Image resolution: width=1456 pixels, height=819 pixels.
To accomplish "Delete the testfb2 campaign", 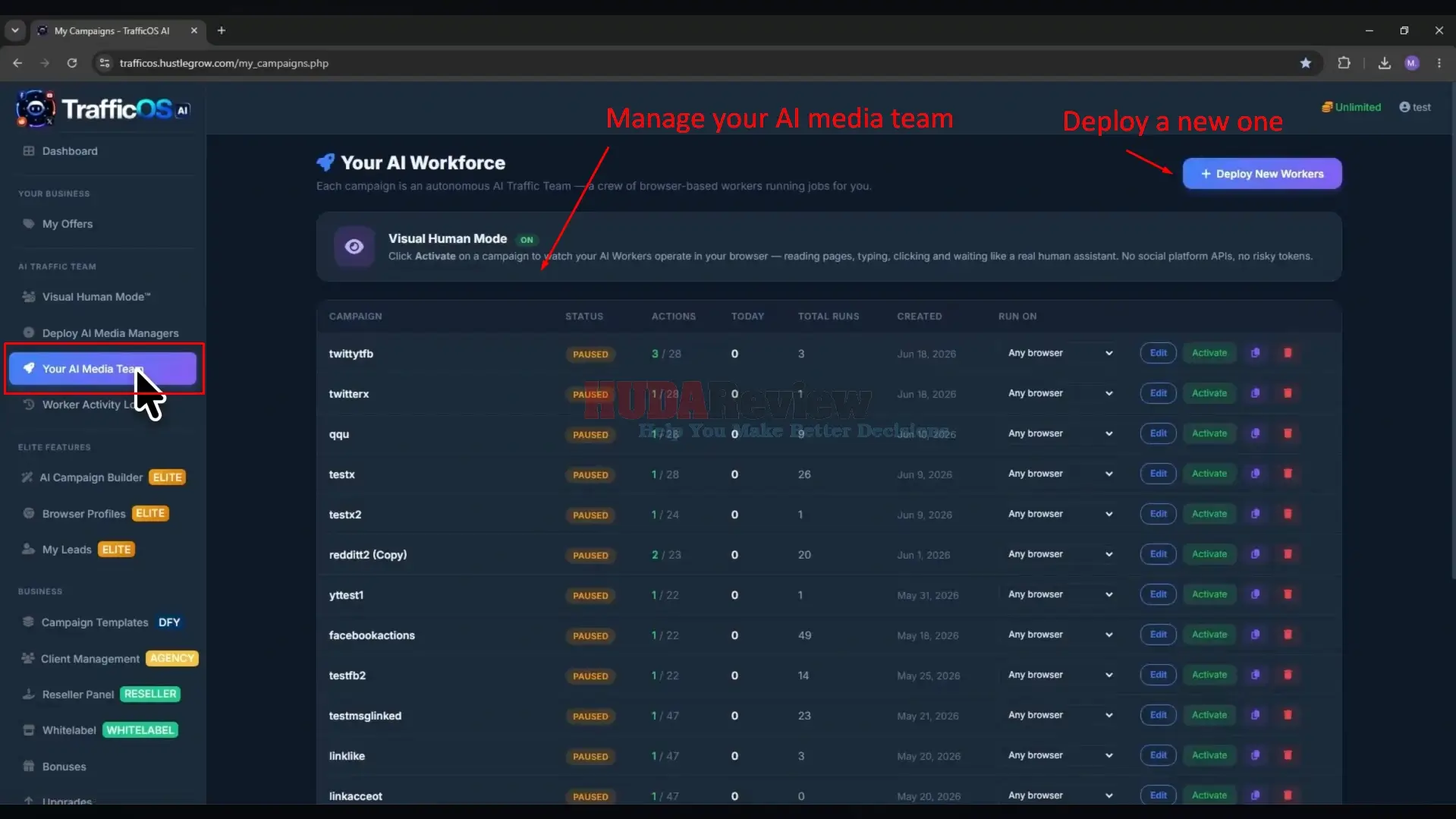I will [x=1288, y=675].
